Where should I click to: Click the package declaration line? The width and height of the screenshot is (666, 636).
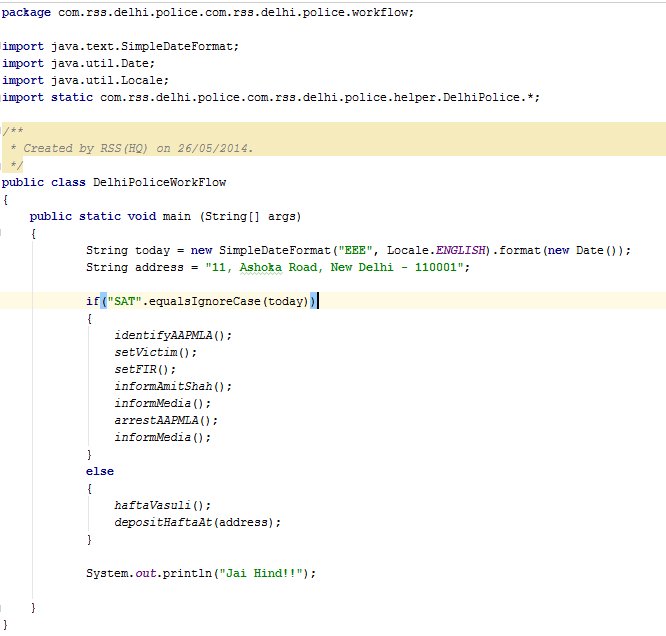[207, 12]
